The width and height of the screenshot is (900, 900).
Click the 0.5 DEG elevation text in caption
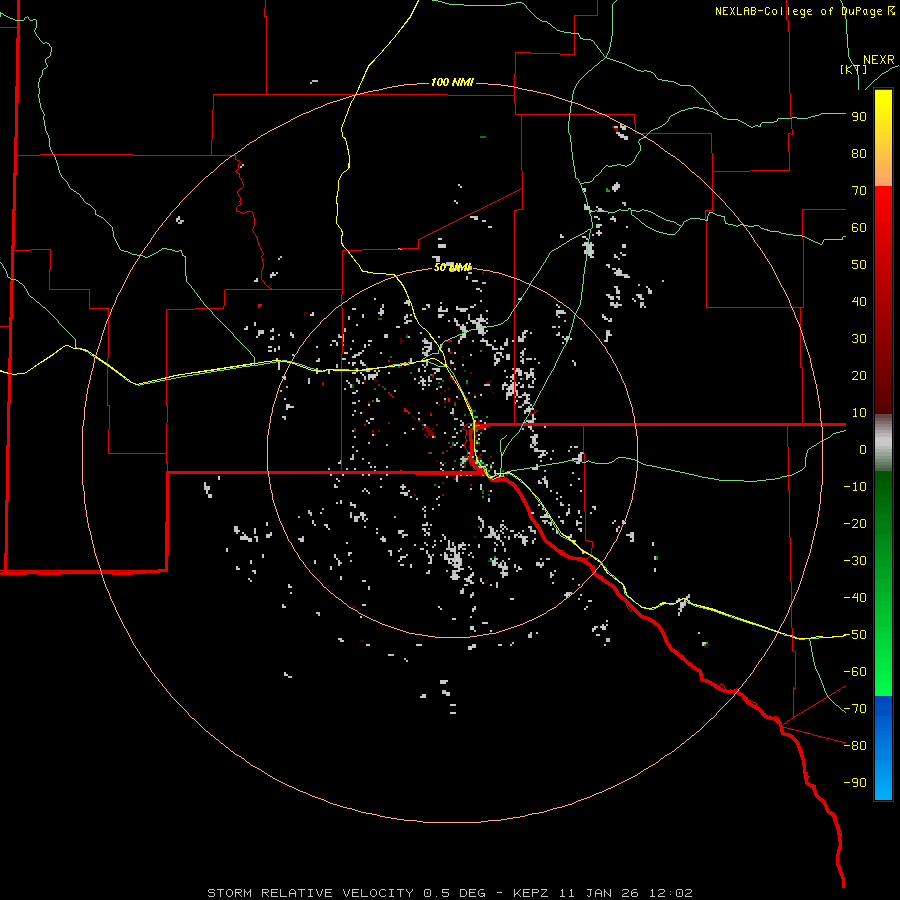tap(455, 893)
